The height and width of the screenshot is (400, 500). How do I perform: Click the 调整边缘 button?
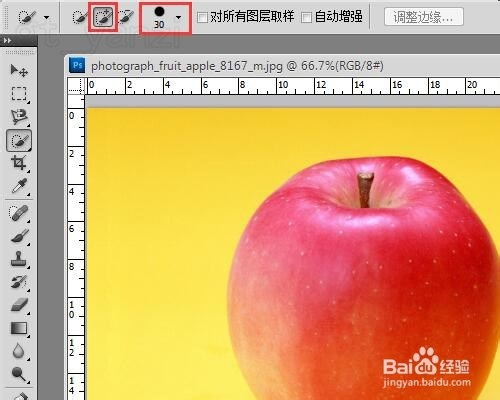tap(423, 17)
